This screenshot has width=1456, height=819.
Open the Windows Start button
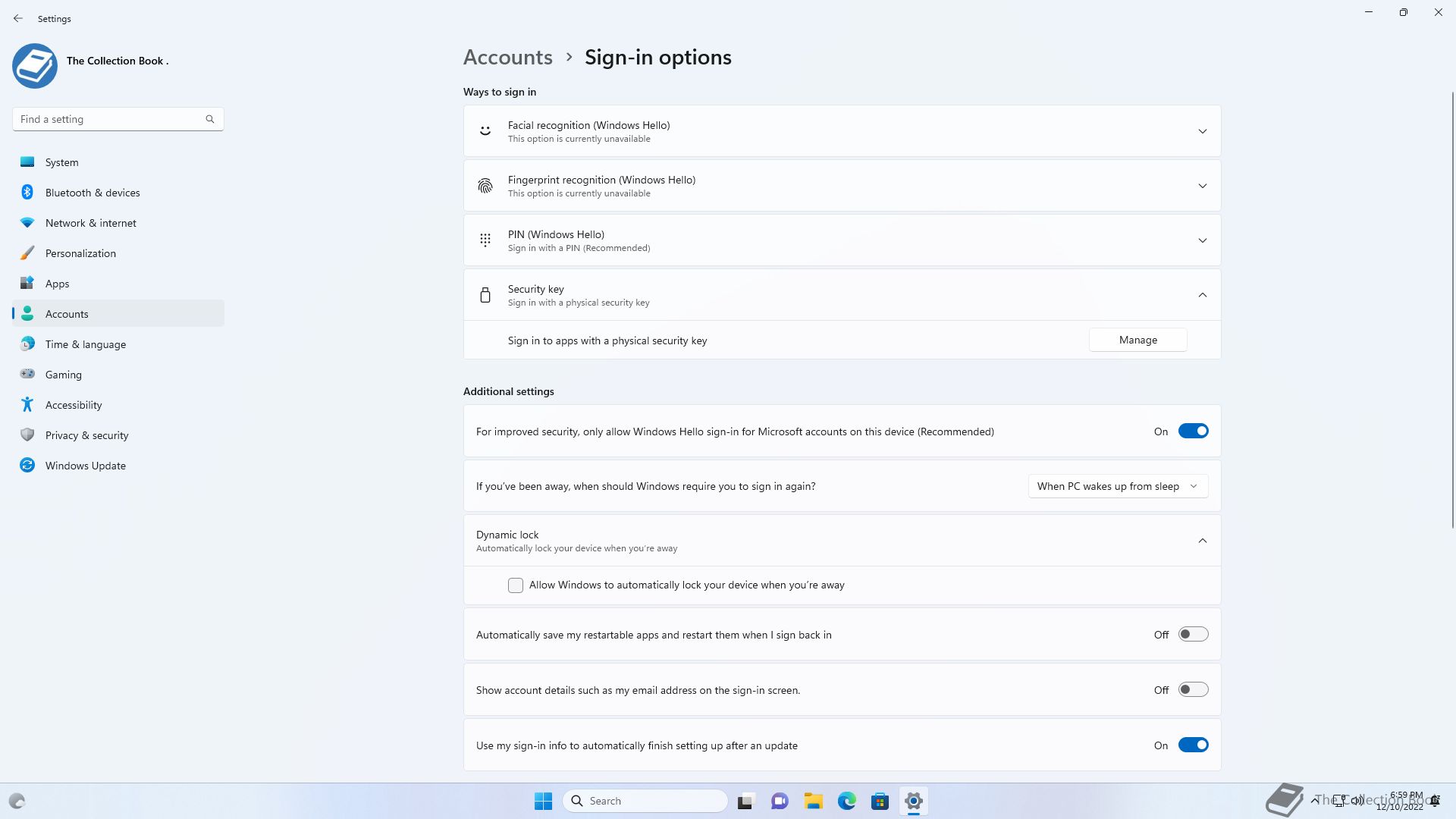coord(543,801)
